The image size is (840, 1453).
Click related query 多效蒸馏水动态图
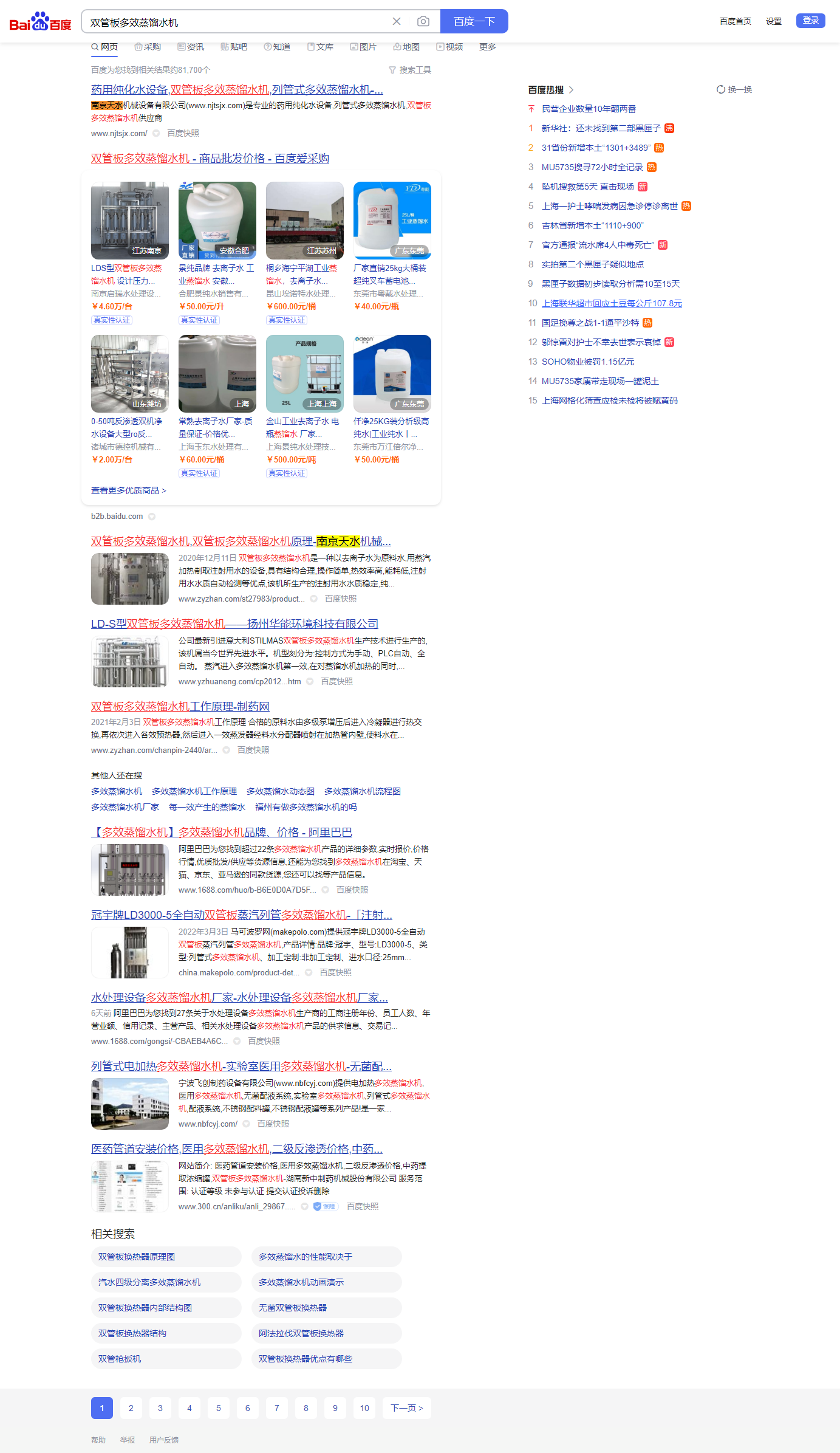coord(281,791)
